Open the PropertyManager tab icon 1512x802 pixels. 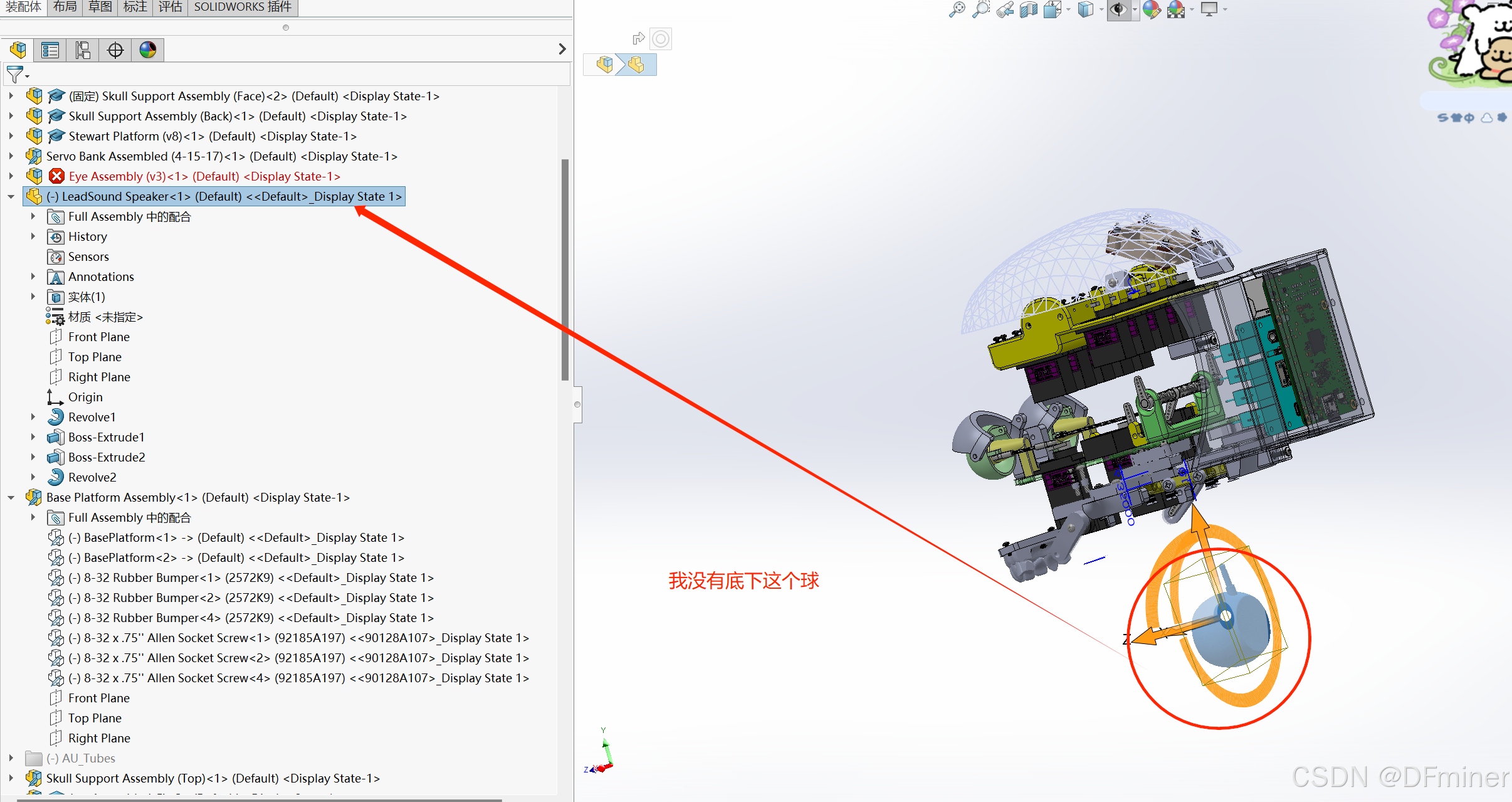coord(50,50)
